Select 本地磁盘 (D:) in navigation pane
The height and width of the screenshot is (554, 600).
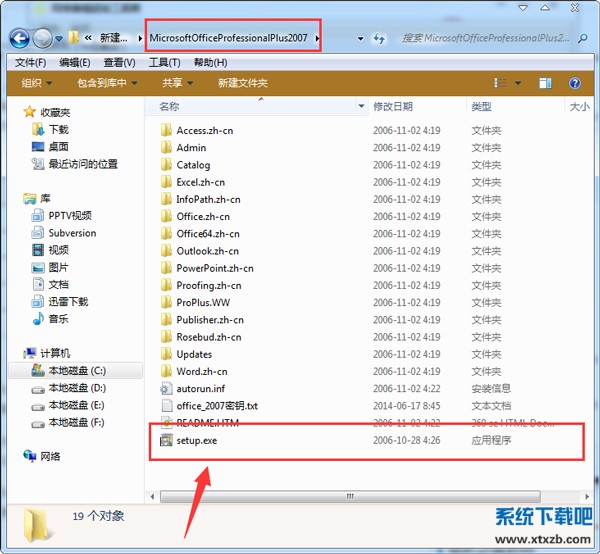tap(77, 388)
